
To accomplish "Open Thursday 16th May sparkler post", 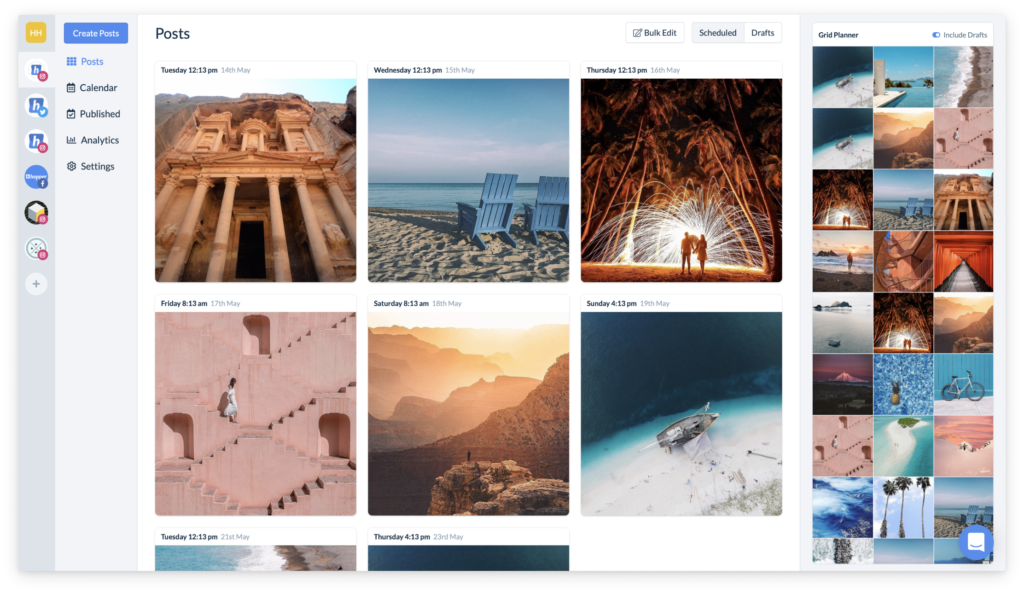I will [681, 180].
